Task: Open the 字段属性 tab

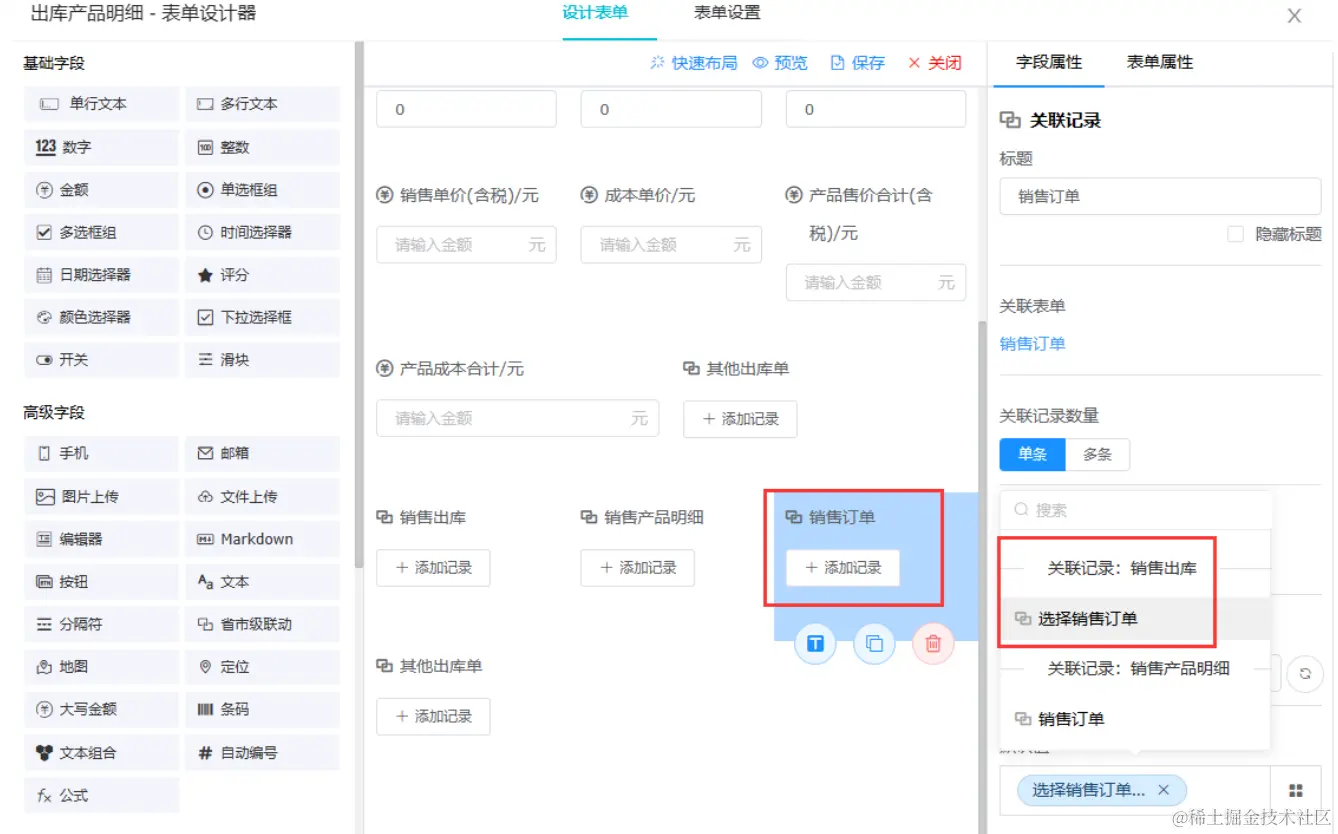Action: point(1049,62)
